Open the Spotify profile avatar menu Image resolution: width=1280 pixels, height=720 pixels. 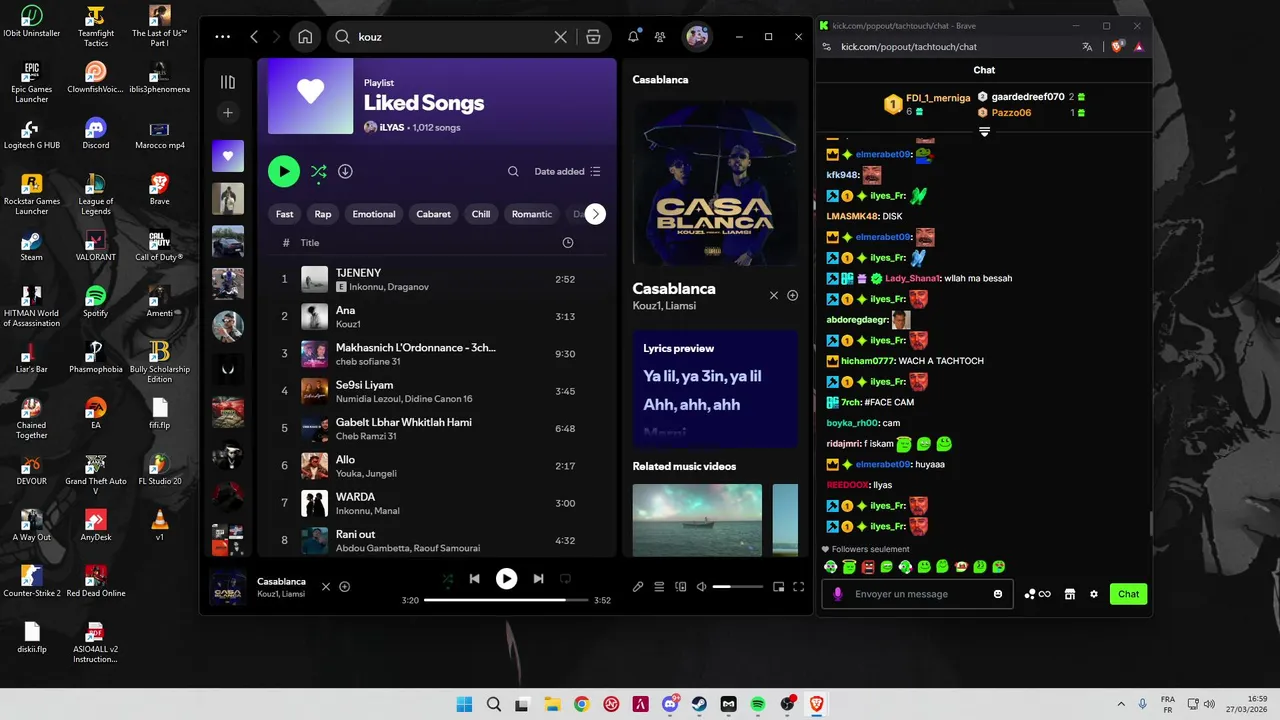pos(697,37)
